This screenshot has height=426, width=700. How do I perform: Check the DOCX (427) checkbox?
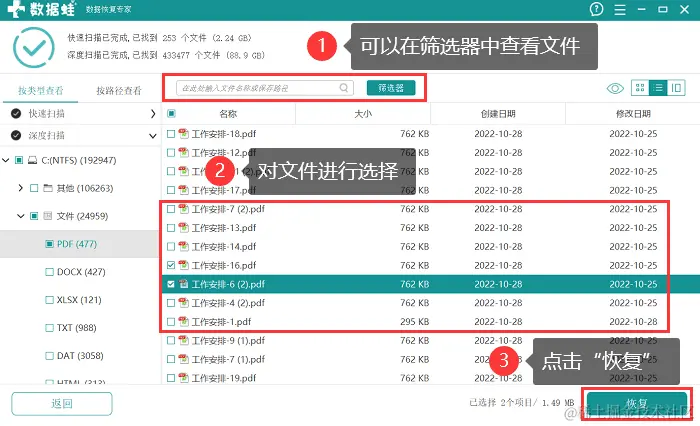[50, 272]
